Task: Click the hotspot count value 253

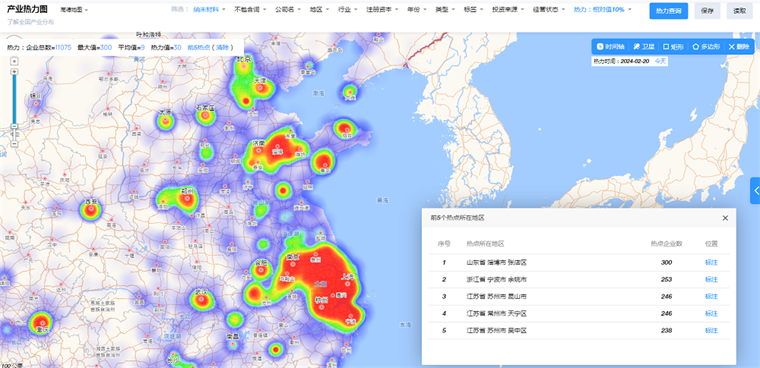Action: (x=666, y=279)
